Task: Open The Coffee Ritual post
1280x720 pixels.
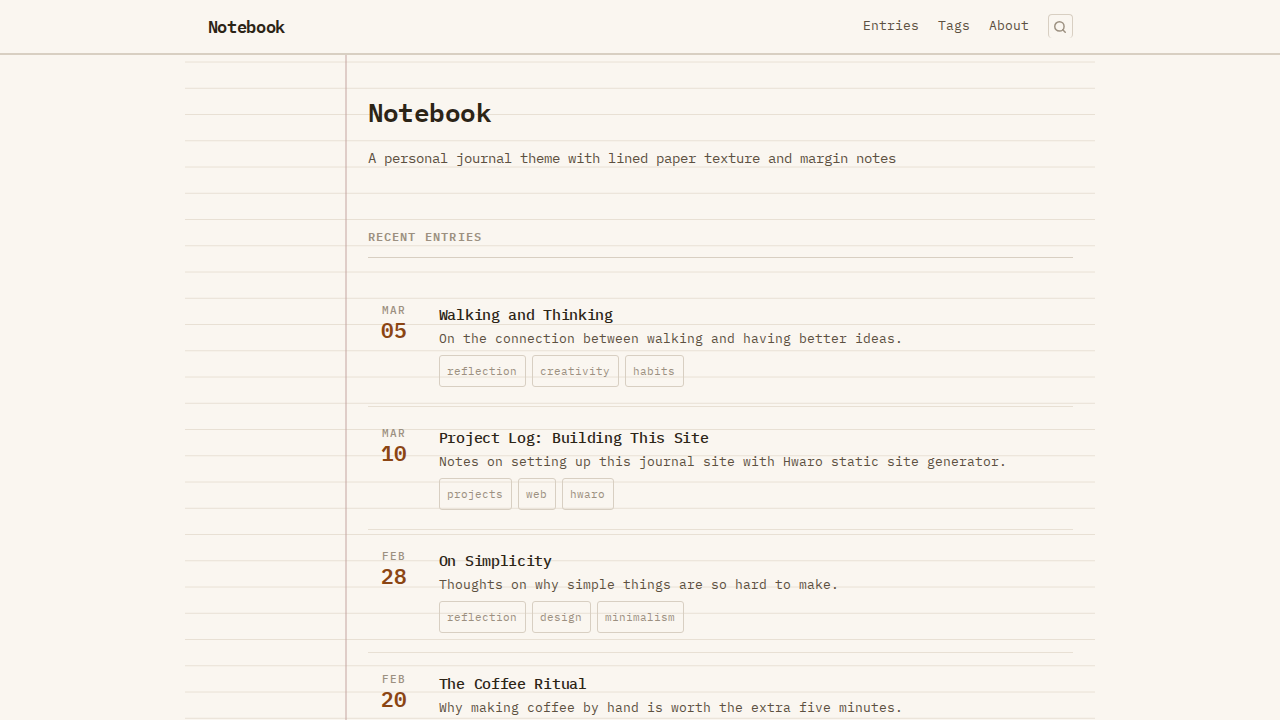Action: tap(512, 684)
